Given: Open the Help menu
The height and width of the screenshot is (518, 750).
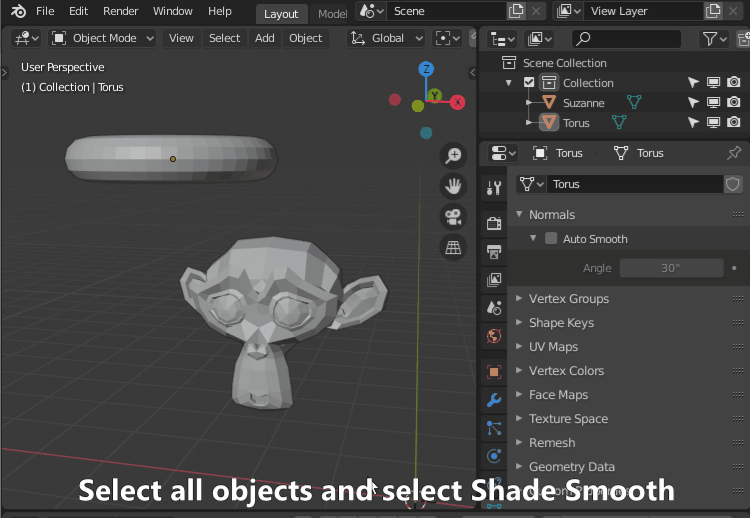Looking at the screenshot, I should pyautogui.click(x=220, y=11).
